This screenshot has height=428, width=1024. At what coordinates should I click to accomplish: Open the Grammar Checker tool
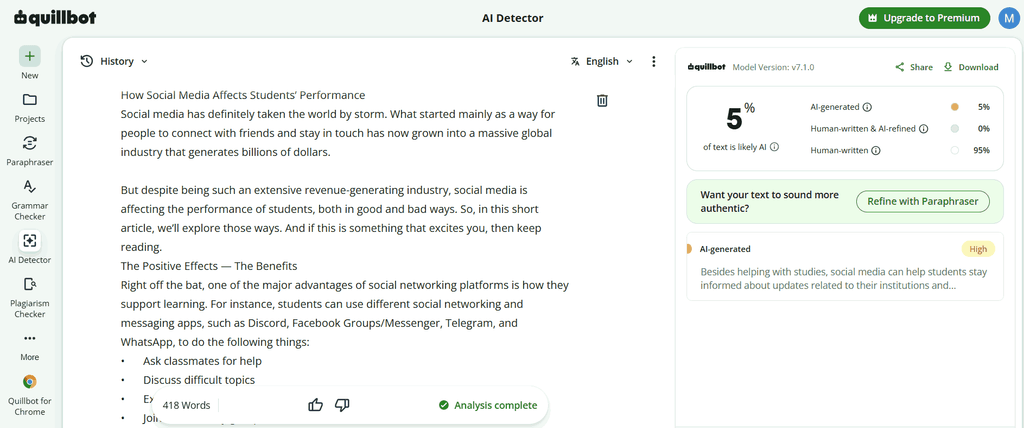point(29,199)
